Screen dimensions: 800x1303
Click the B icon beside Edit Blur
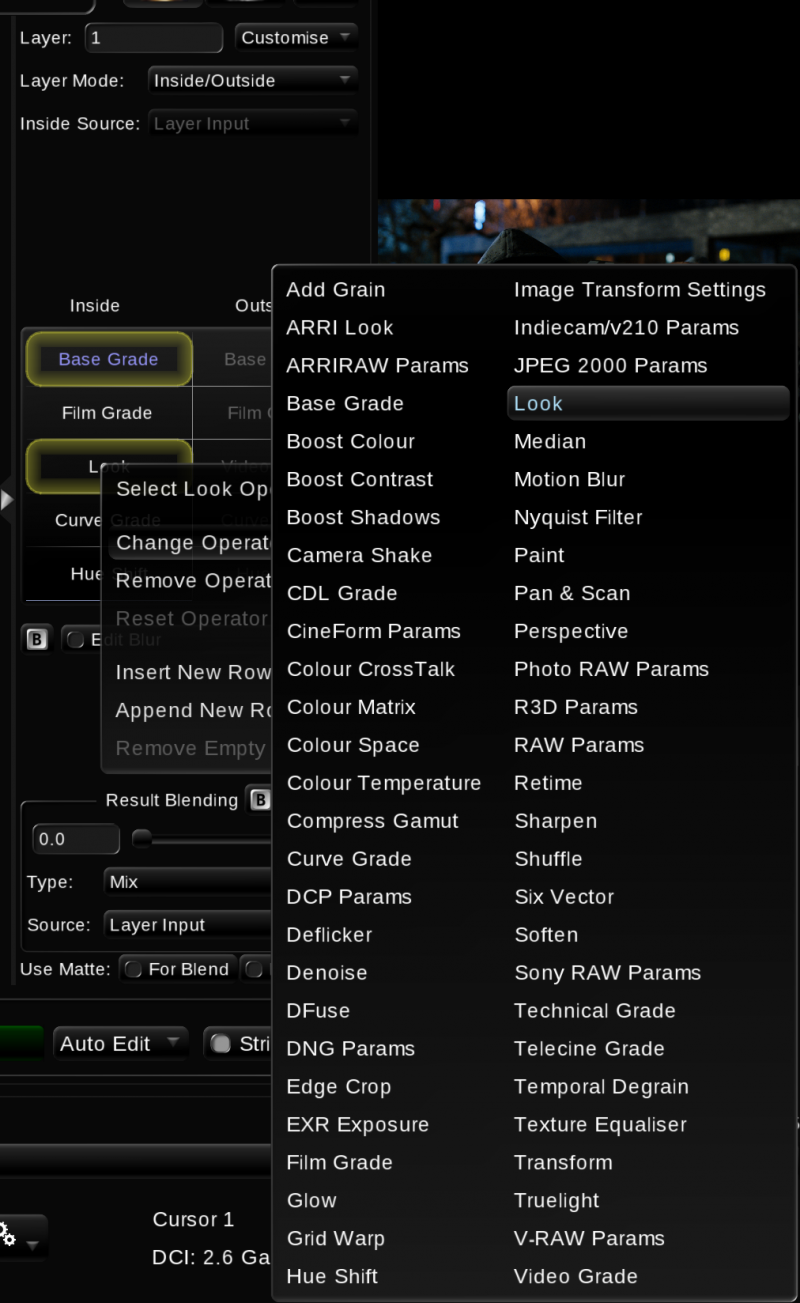[37, 640]
